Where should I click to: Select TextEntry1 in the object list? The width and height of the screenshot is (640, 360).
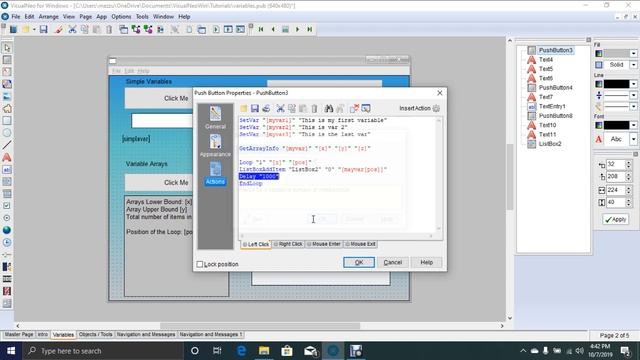click(552, 106)
